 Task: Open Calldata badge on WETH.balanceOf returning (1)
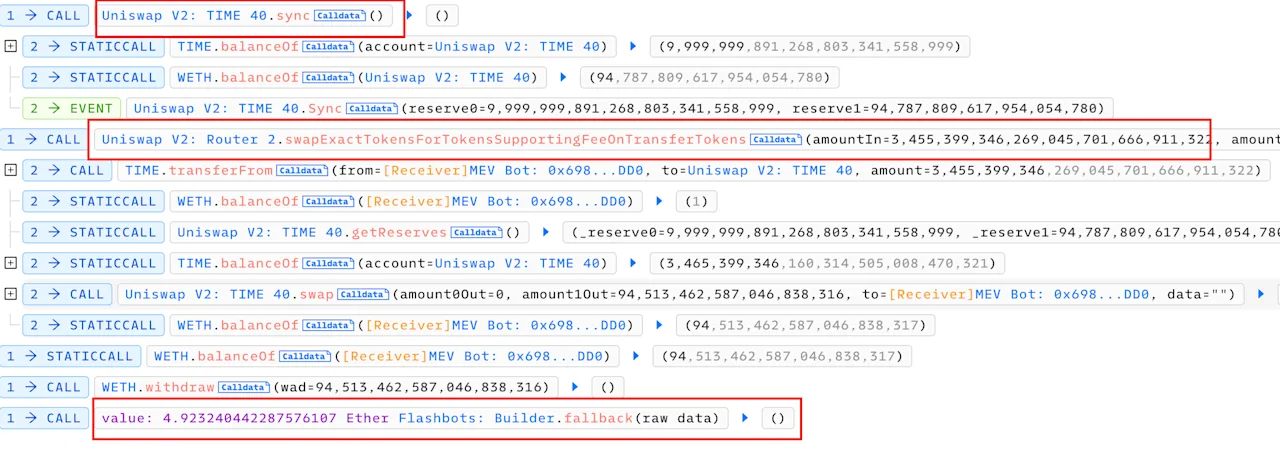[x=328, y=202]
